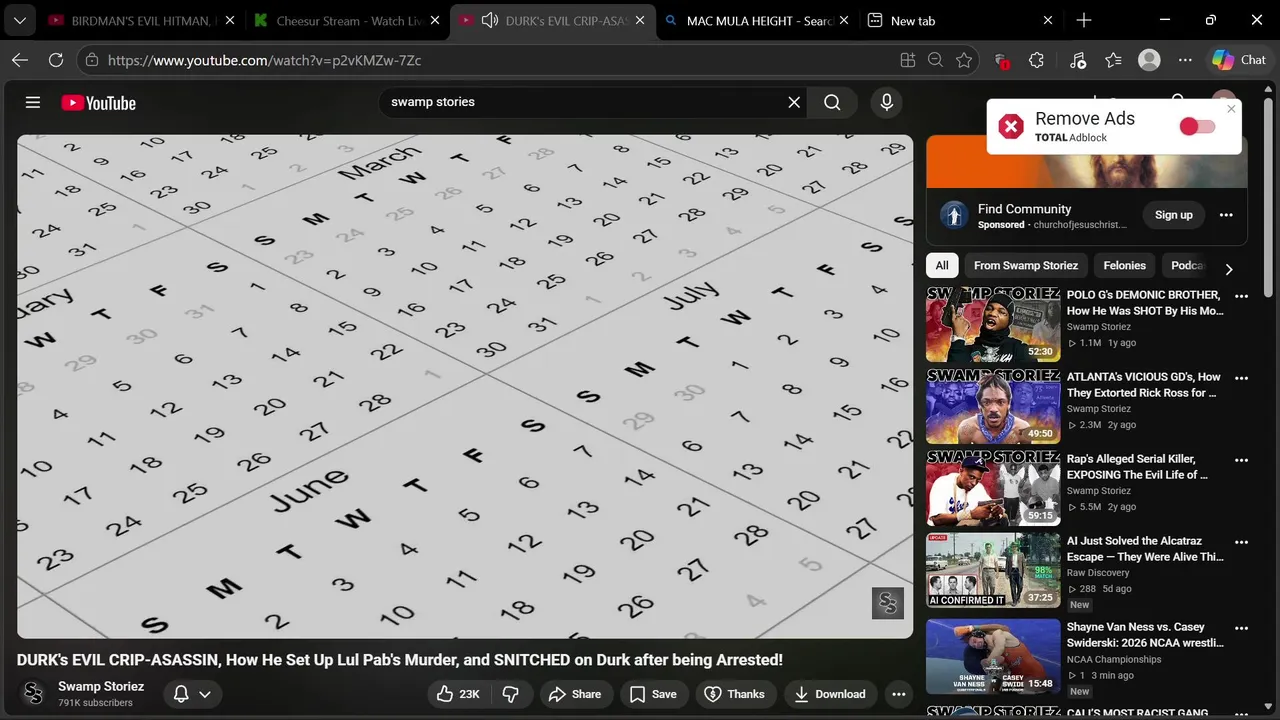Click the apps collections icon in address bar

pyautogui.click(x=907, y=60)
